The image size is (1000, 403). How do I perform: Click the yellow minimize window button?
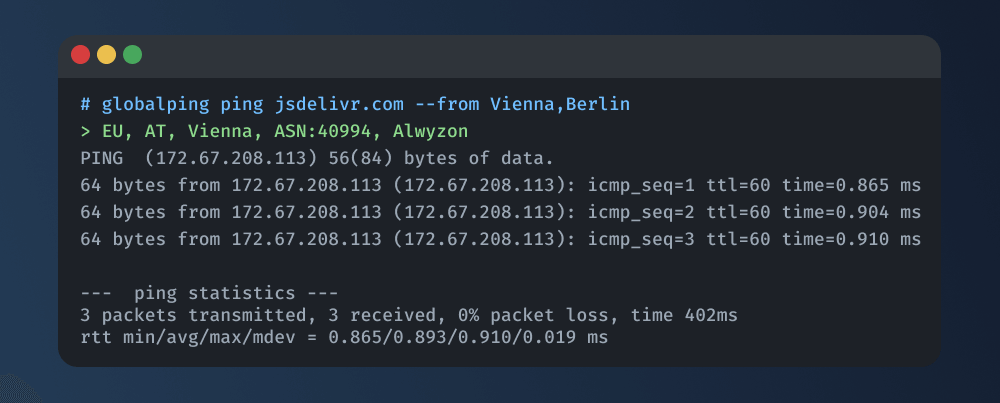tap(106, 55)
